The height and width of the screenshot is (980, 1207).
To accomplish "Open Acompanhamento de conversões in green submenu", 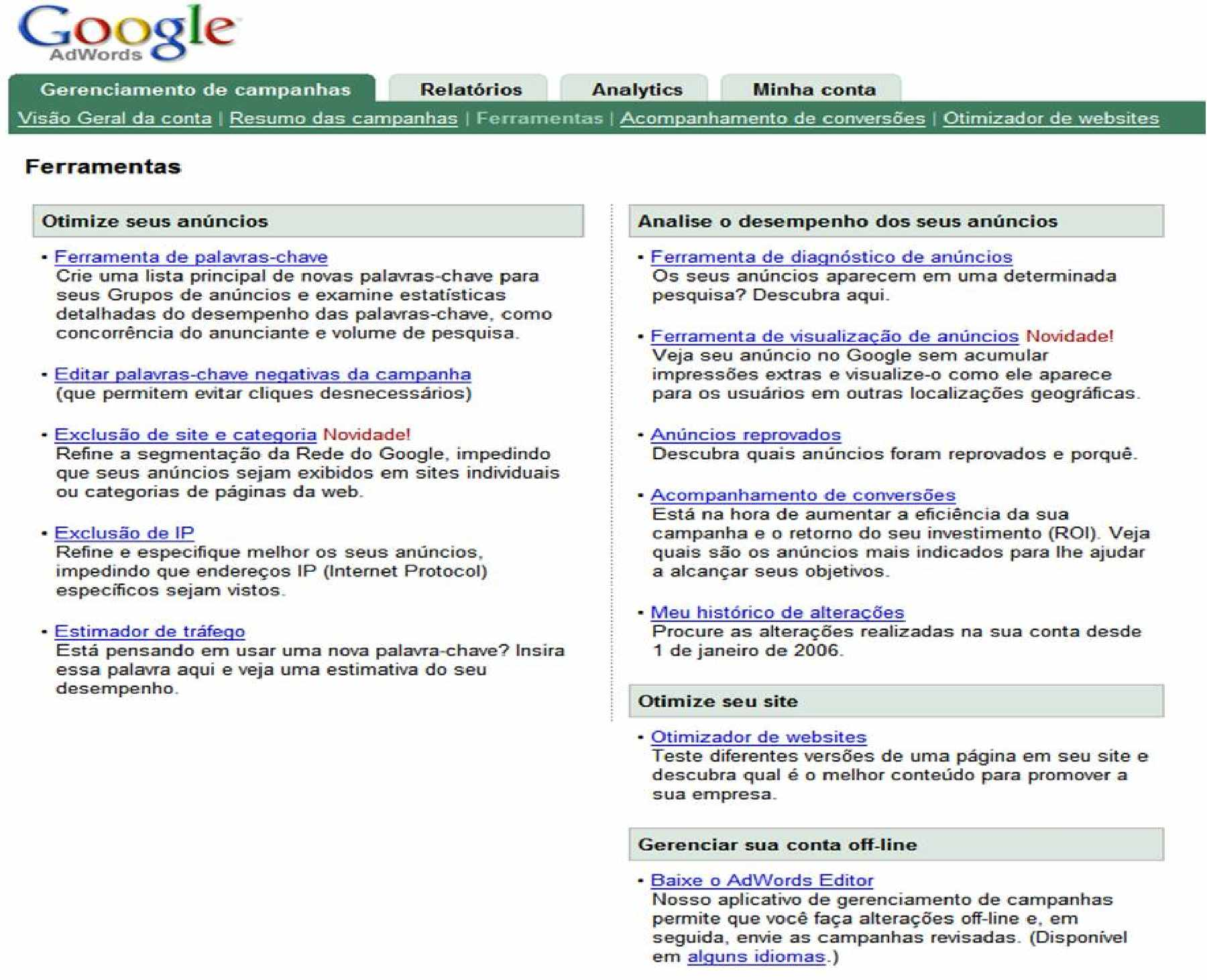I will pos(772,118).
